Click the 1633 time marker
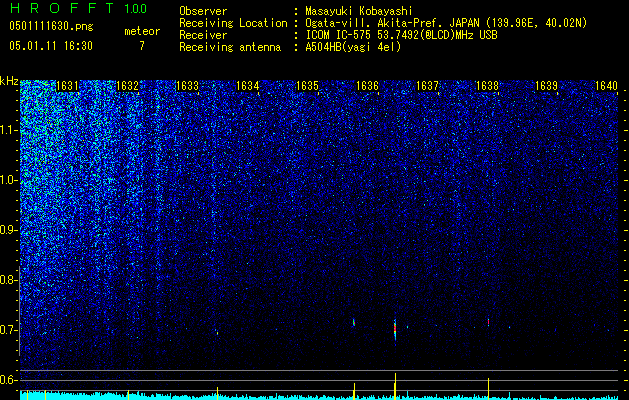 coord(187,86)
